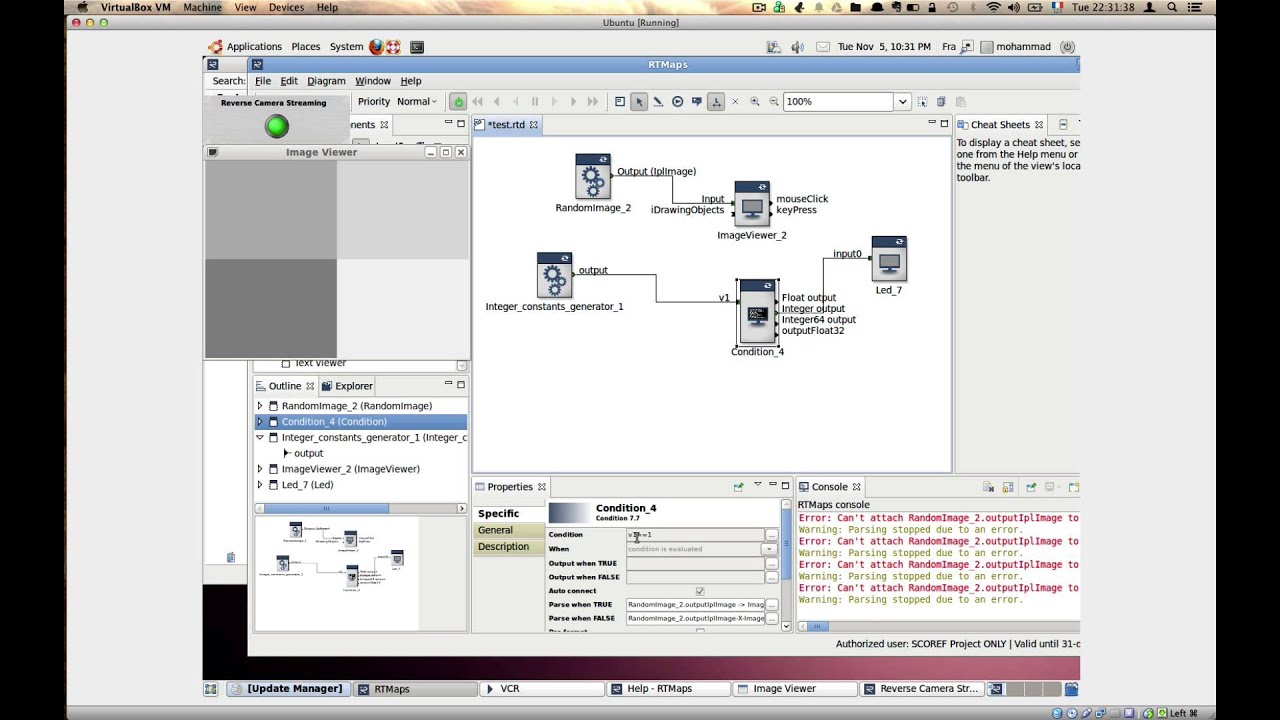This screenshot has height=720, width=1280.
Task: Click the zoom in magnifier icon
Action: [755, 102]
